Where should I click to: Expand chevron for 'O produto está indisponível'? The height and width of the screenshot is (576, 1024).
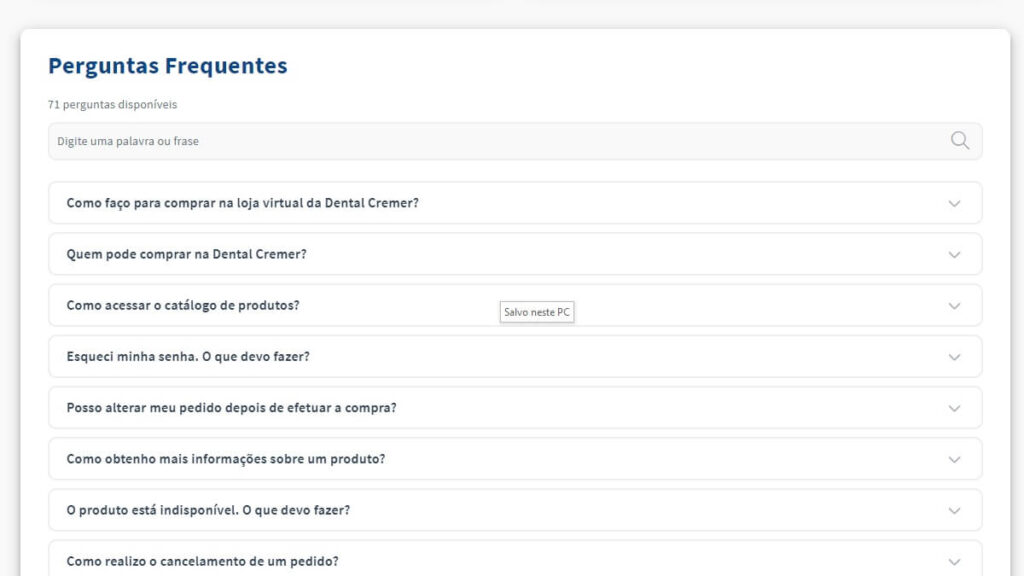954,511
